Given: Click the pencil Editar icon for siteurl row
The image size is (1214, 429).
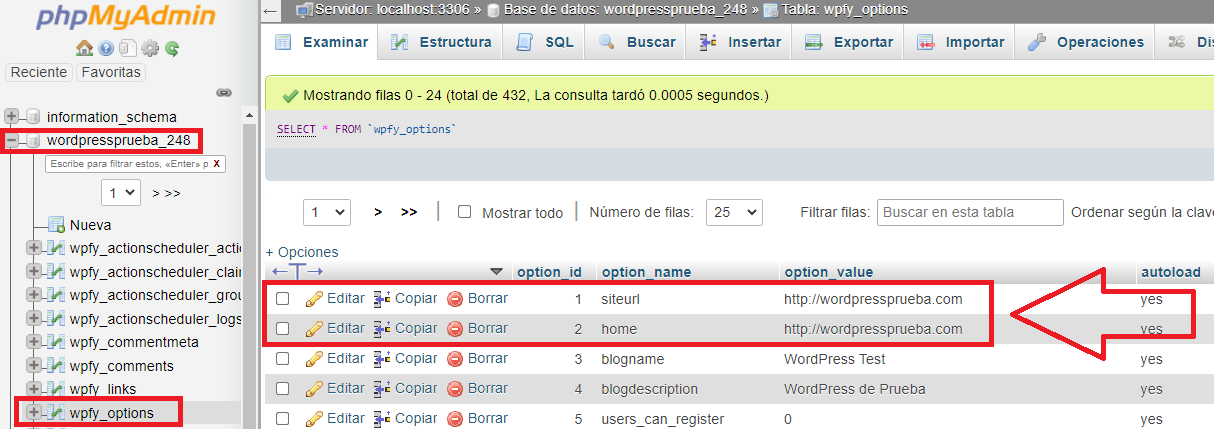Looking at the screenshot, I should pyautogui.click(x=314, y=298).
